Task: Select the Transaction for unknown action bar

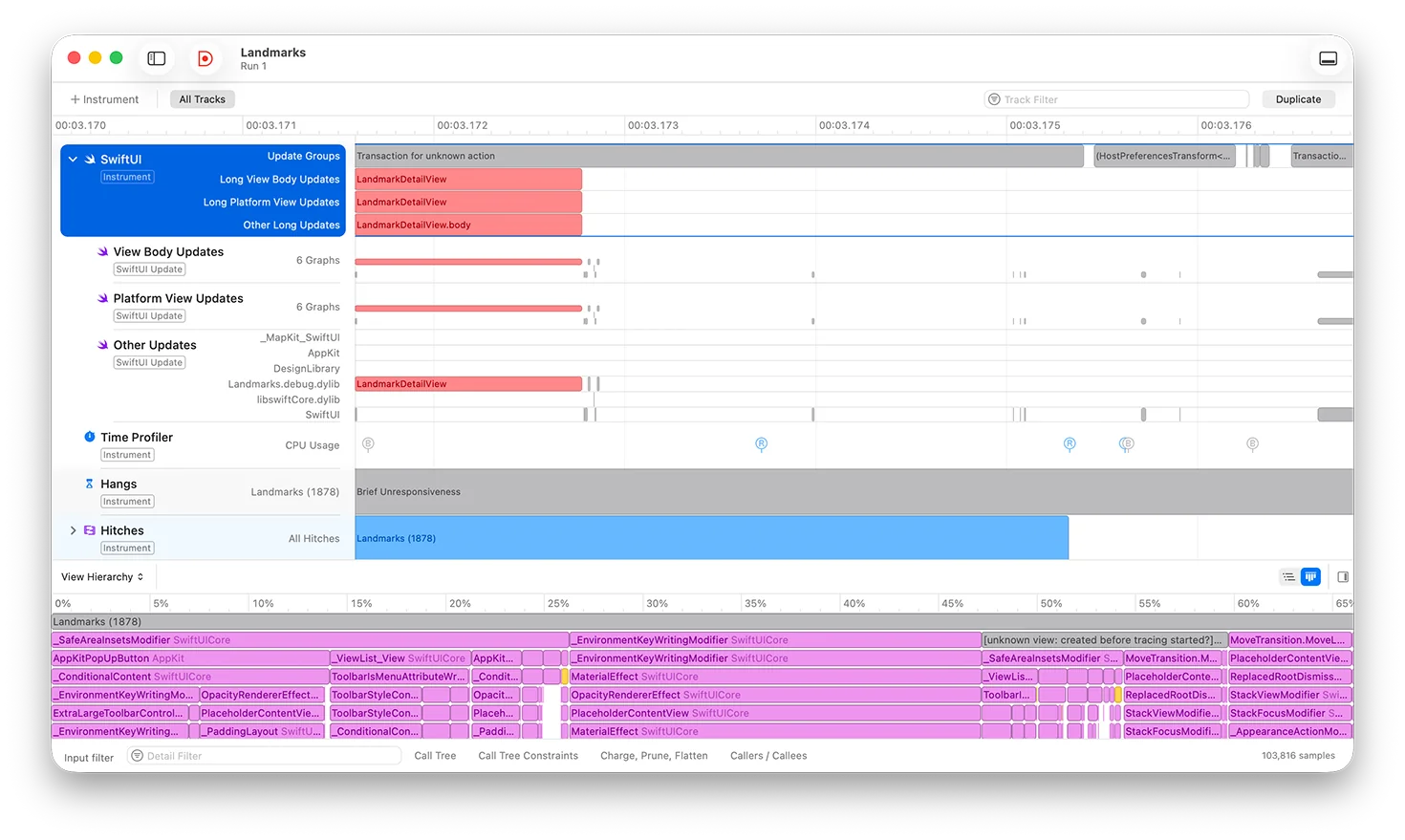Action: click(719, 156)
